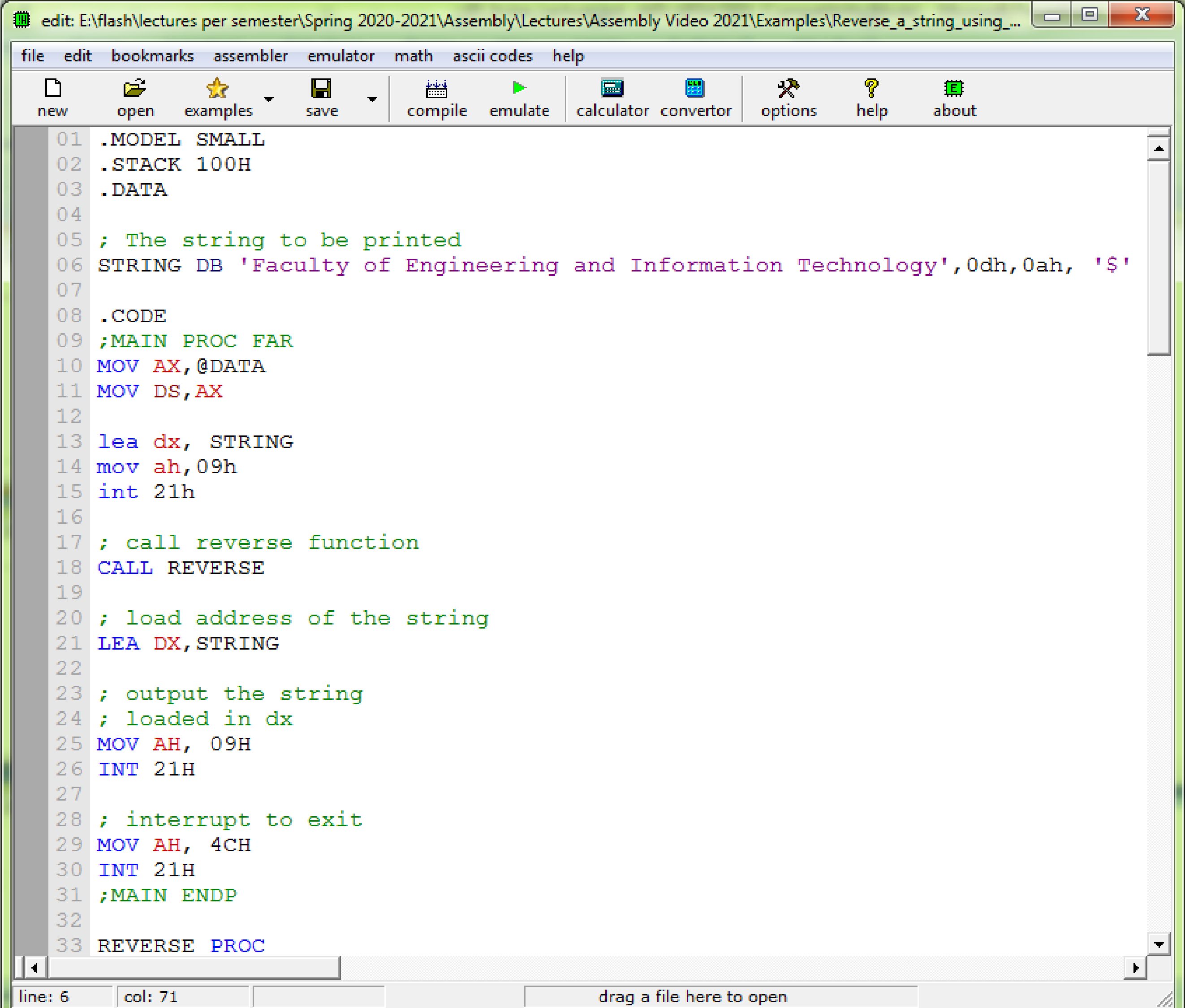Open the file menu
The image size is (1185, 1008).
33,56
